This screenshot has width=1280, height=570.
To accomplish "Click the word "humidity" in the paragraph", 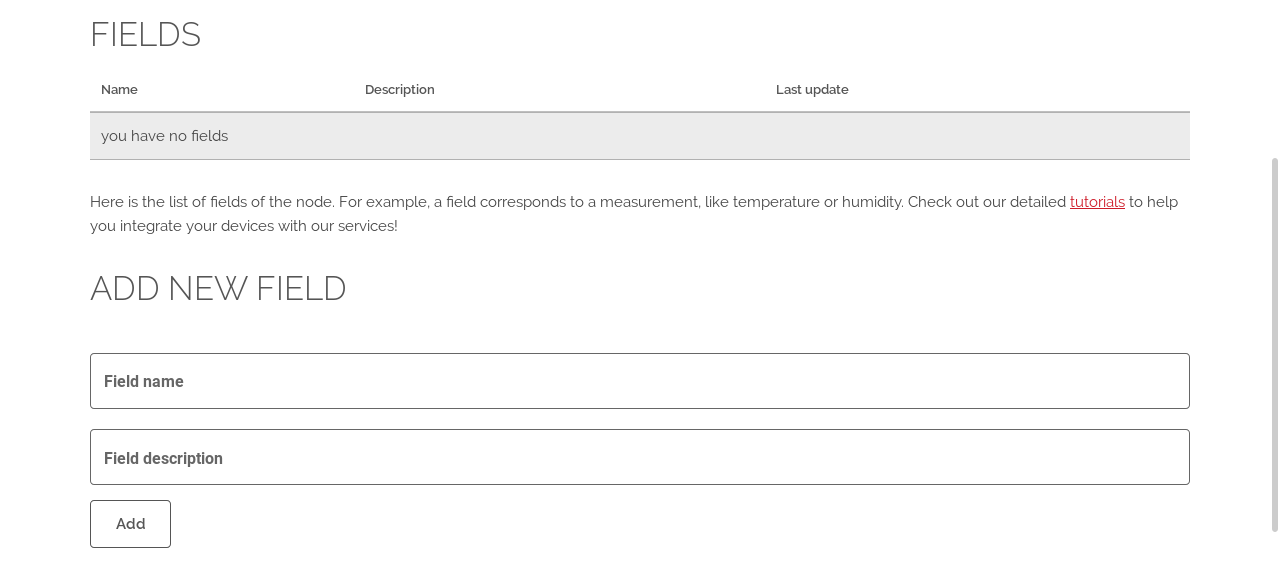I will (x=872, y=202).
